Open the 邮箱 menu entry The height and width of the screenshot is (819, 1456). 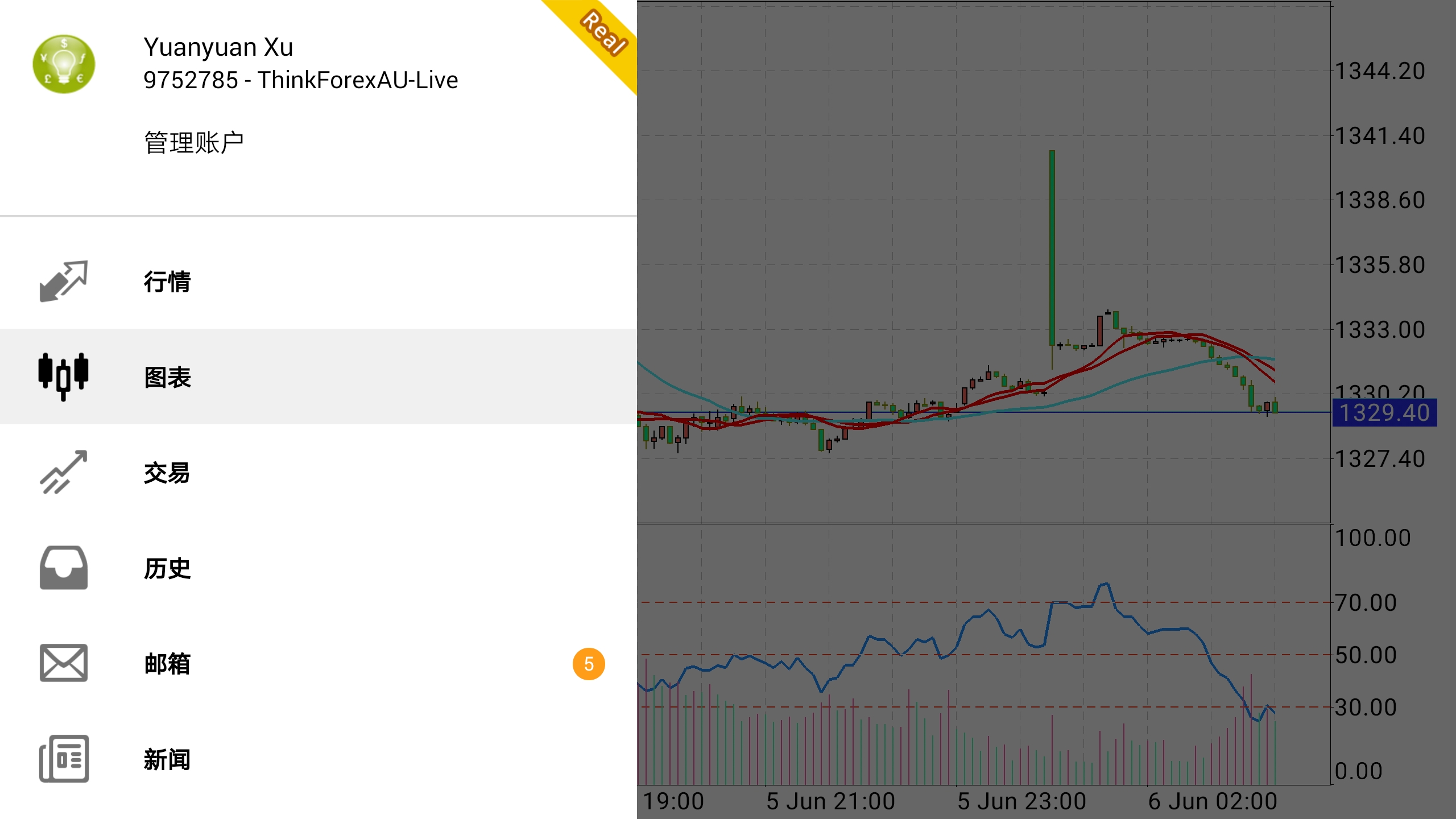click(x=167, y=664)
